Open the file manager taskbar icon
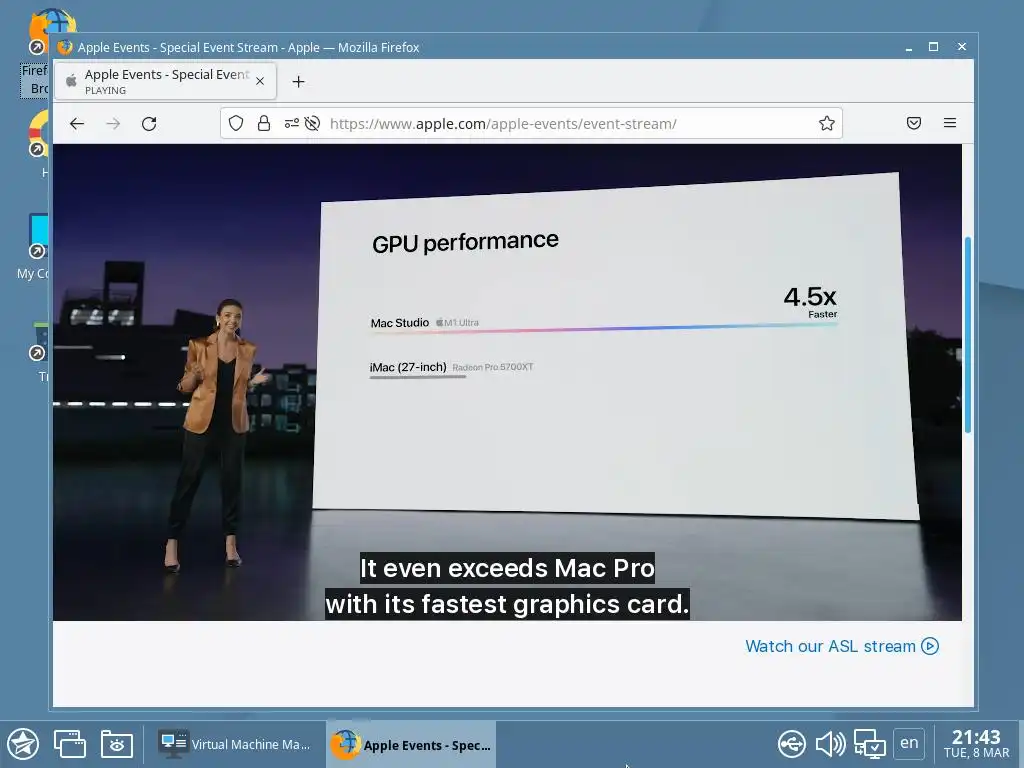 pos(117,744)
